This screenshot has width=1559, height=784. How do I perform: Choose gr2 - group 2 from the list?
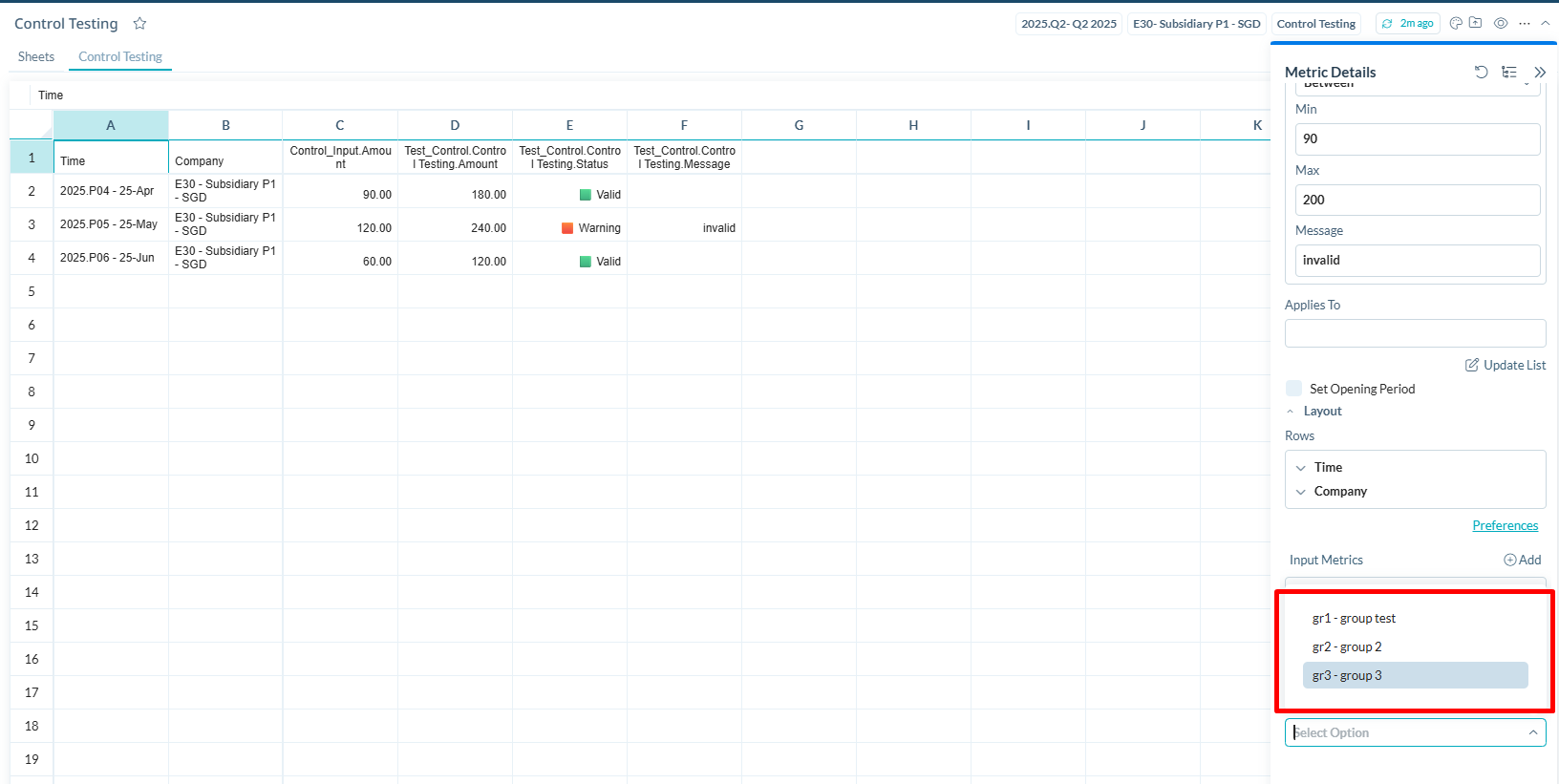coord(1347,647)
